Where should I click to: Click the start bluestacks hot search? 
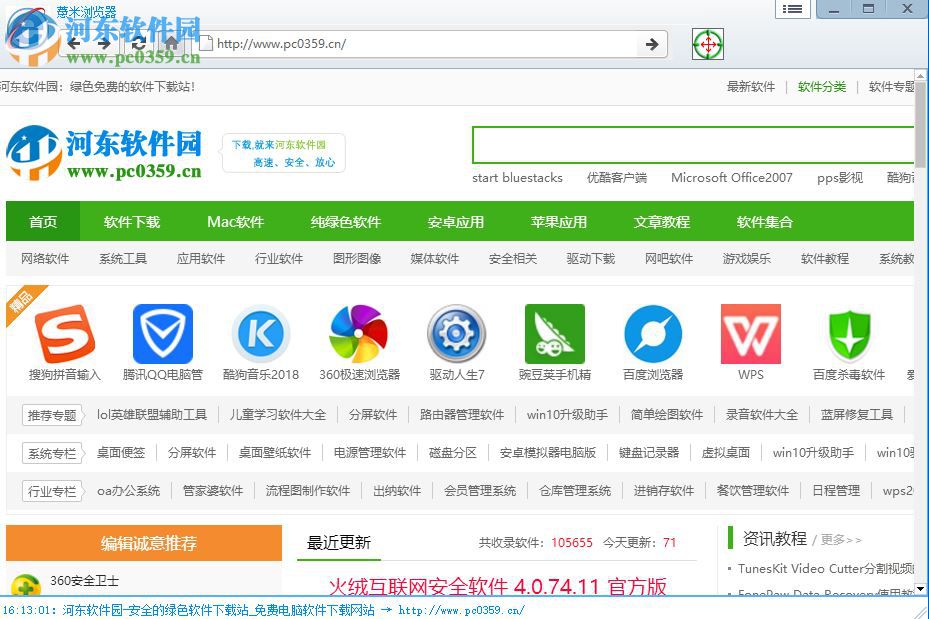(517, 178)
